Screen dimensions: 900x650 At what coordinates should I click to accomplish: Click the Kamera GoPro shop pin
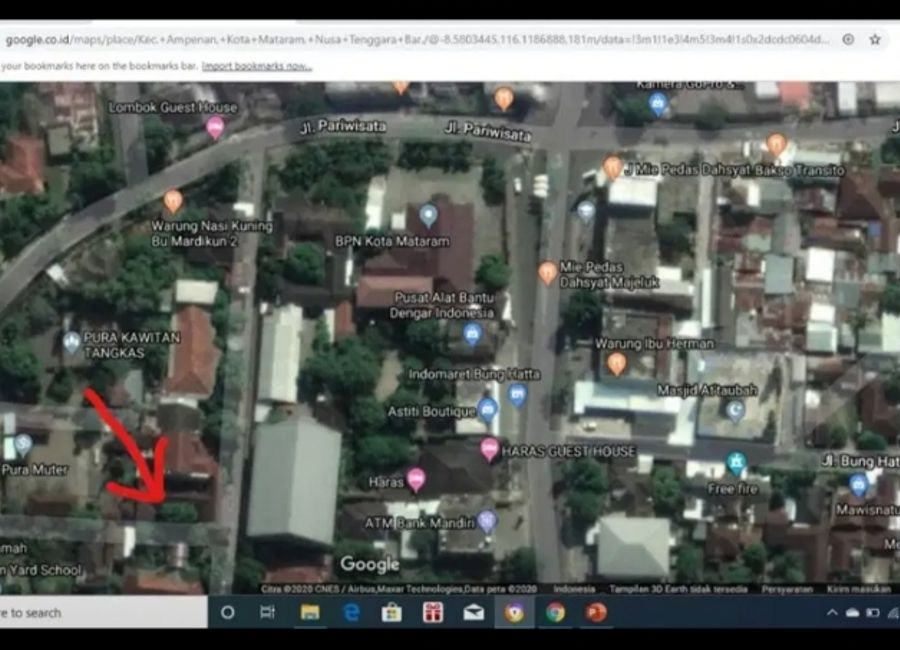(658, 105)
